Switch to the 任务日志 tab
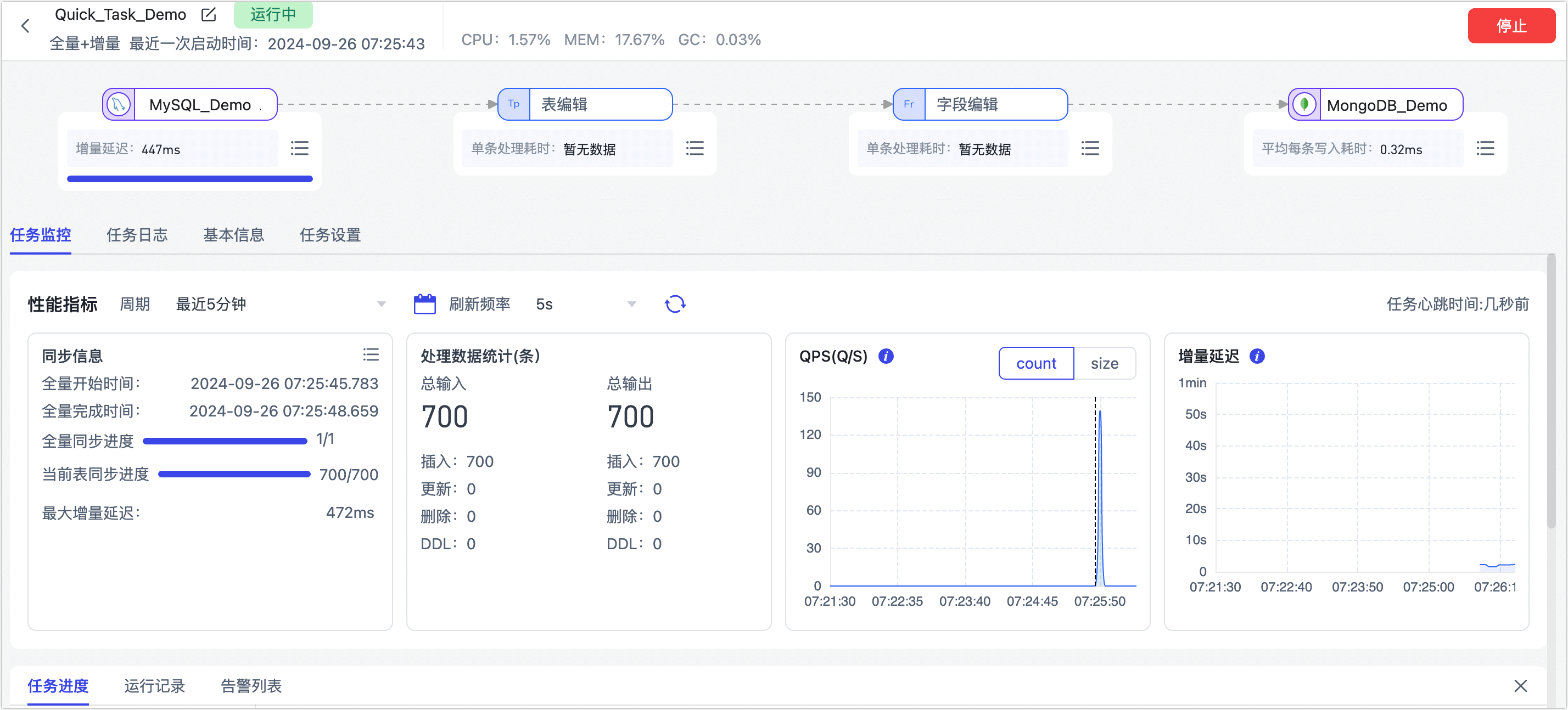Image resolution: width=1568 pixels, height=710 pixels. (137, 235)
